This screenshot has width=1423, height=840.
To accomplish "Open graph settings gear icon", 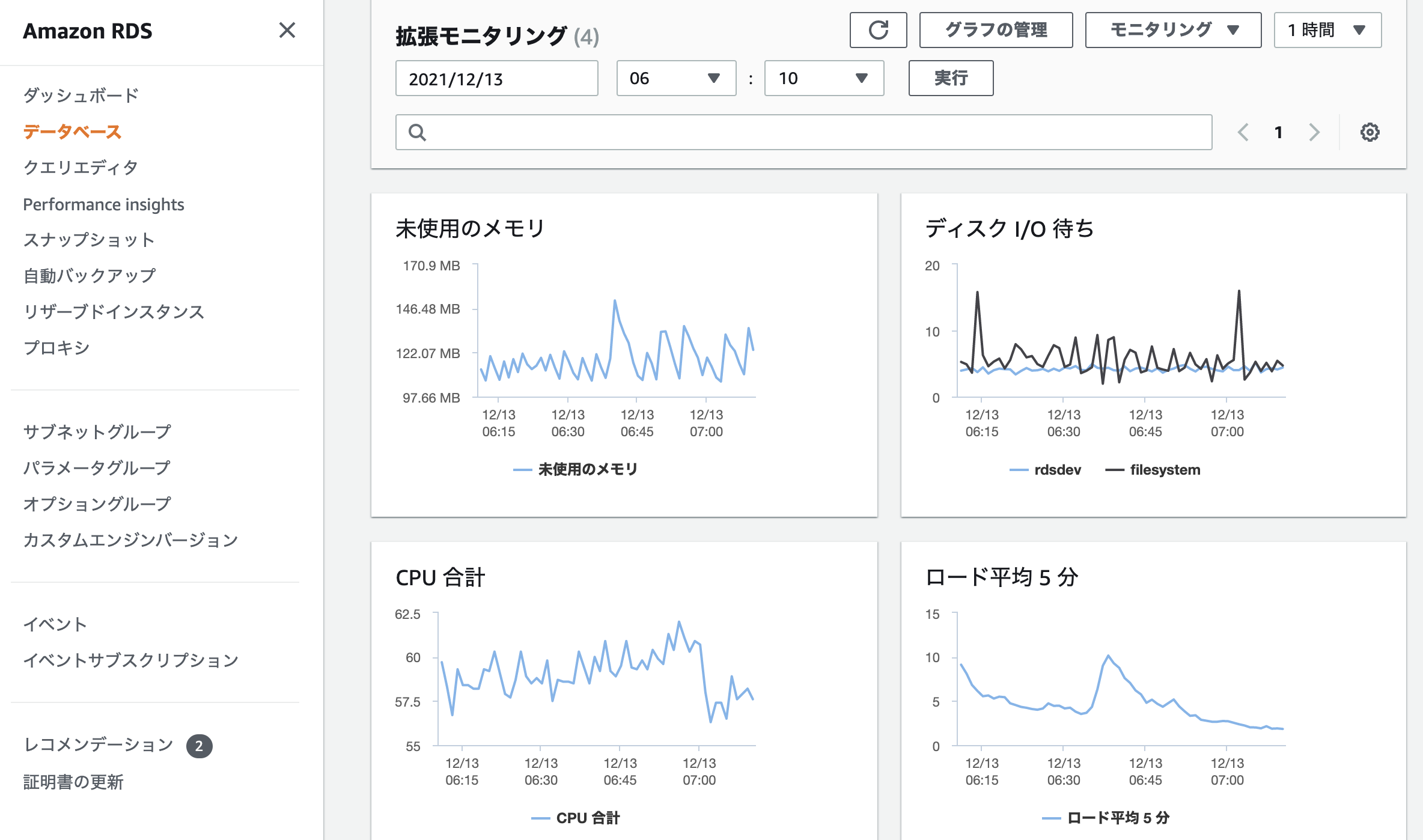I will 1370,132.
